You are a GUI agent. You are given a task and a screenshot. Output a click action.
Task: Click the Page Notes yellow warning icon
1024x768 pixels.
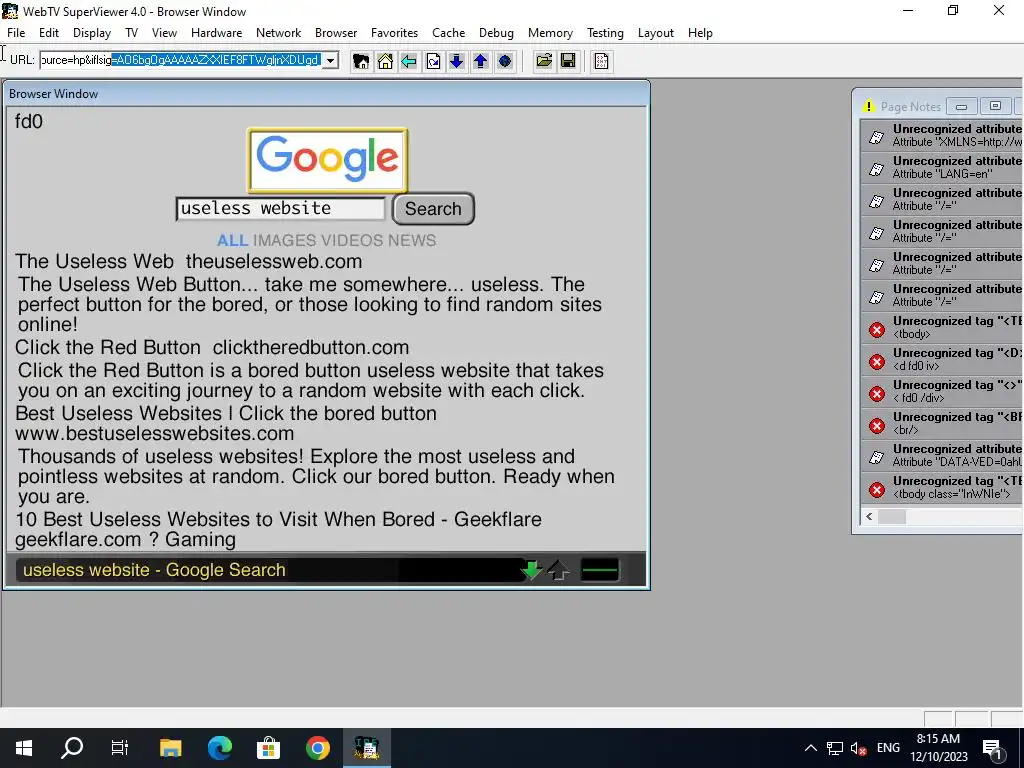click(868, 106)
